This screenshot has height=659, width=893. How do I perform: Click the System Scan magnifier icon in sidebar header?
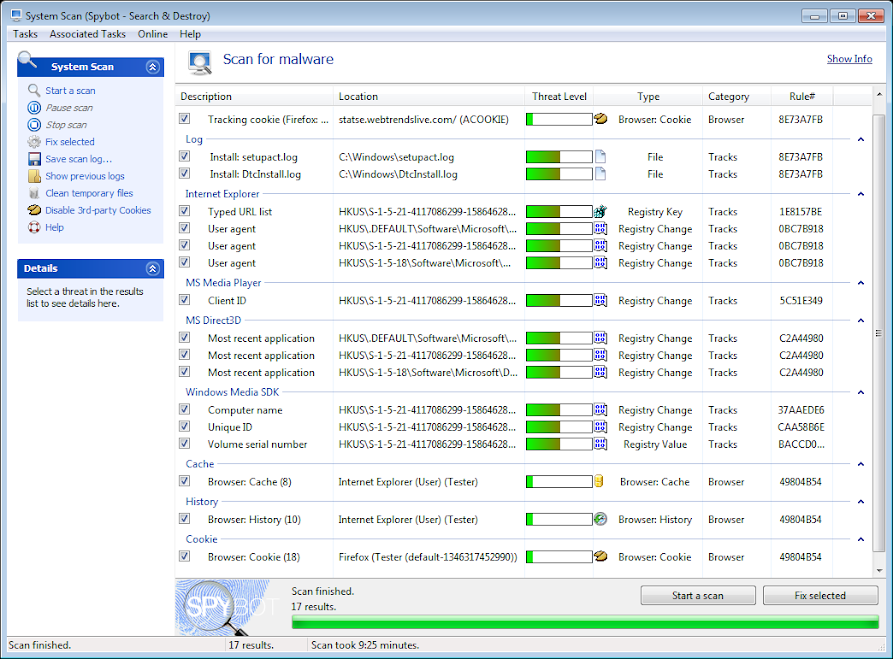point(27,60)
